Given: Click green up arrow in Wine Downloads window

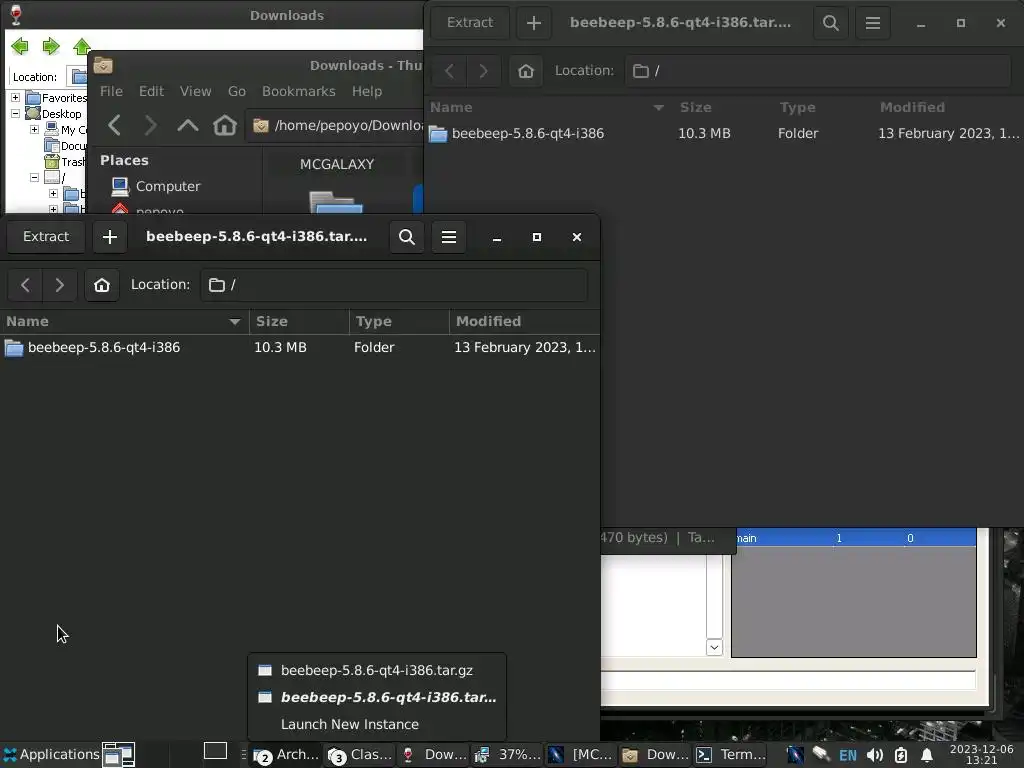Looking at the screenshot, I should [82, 46].
